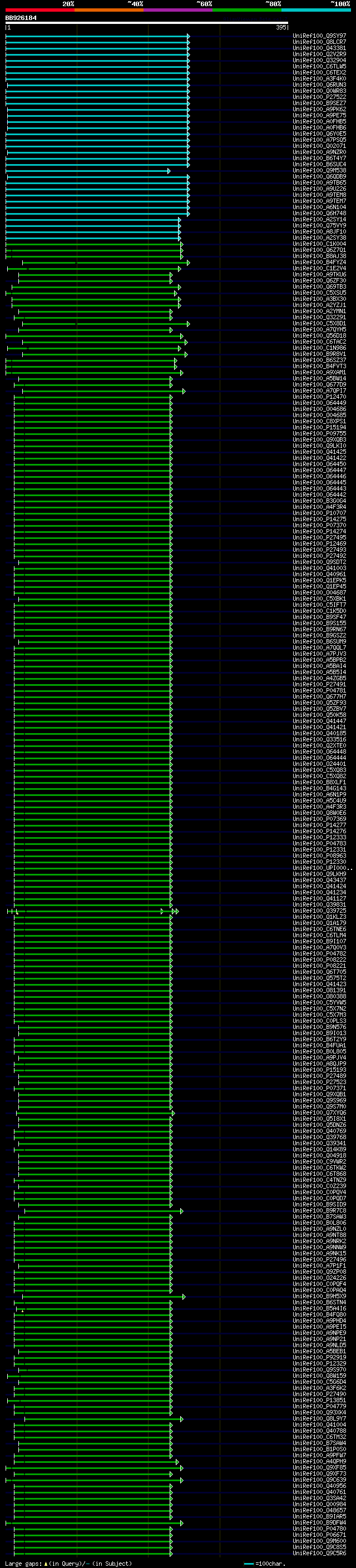This screenshot has width=356, height=1568.
Task: Open hit UniRef100_Q9SY97
Action: [x=319, y=36]
